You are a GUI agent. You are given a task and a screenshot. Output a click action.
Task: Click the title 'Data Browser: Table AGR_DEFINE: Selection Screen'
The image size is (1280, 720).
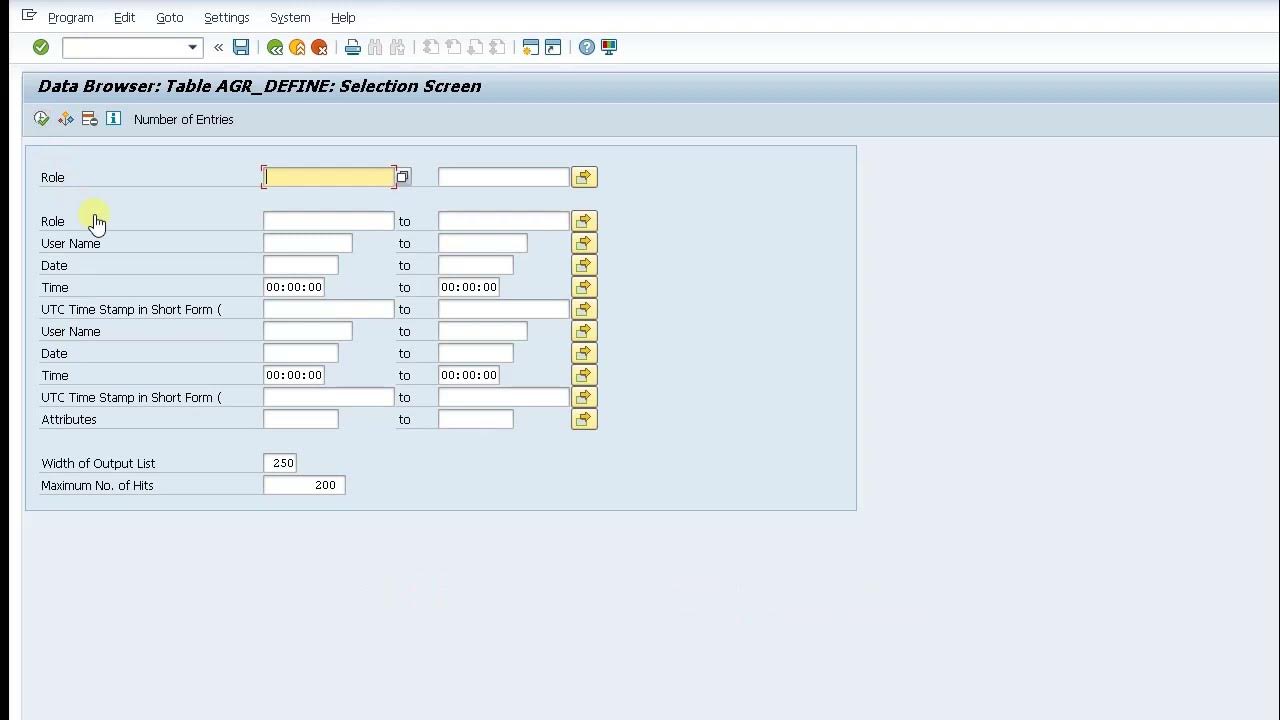point(259,86)
